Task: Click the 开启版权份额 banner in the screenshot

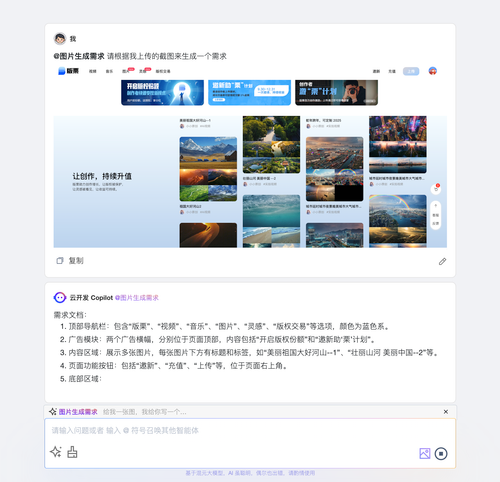Action: [162, 92]
